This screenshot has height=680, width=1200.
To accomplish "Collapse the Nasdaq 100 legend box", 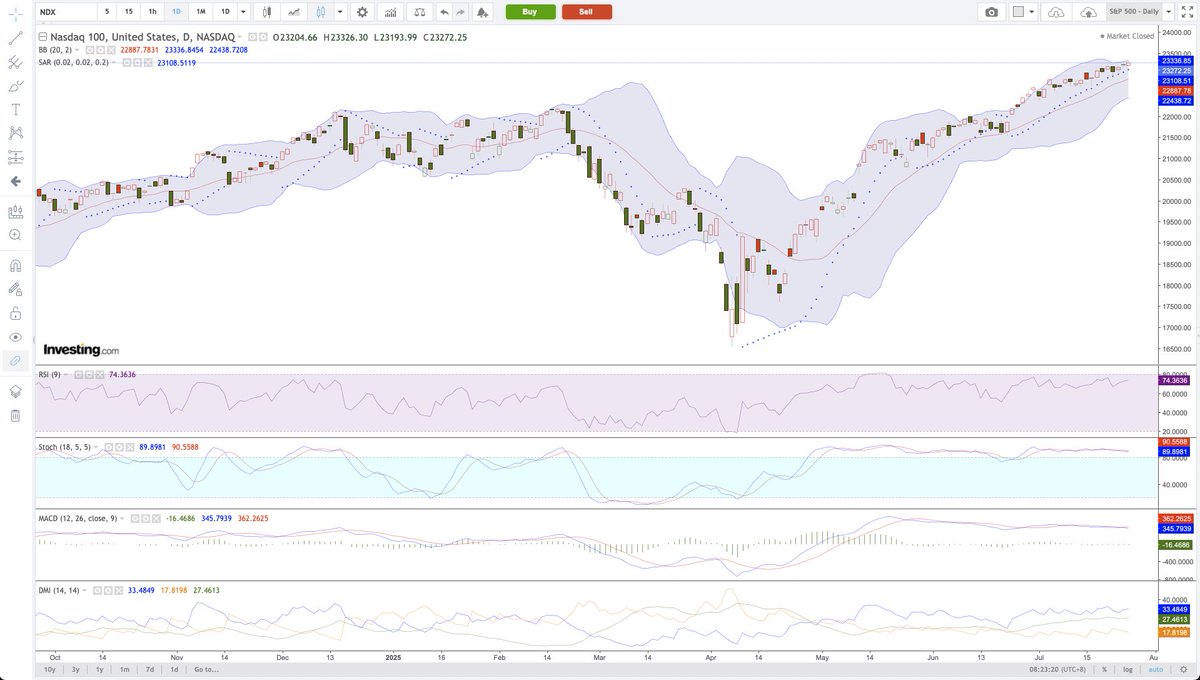I will 43,37.
